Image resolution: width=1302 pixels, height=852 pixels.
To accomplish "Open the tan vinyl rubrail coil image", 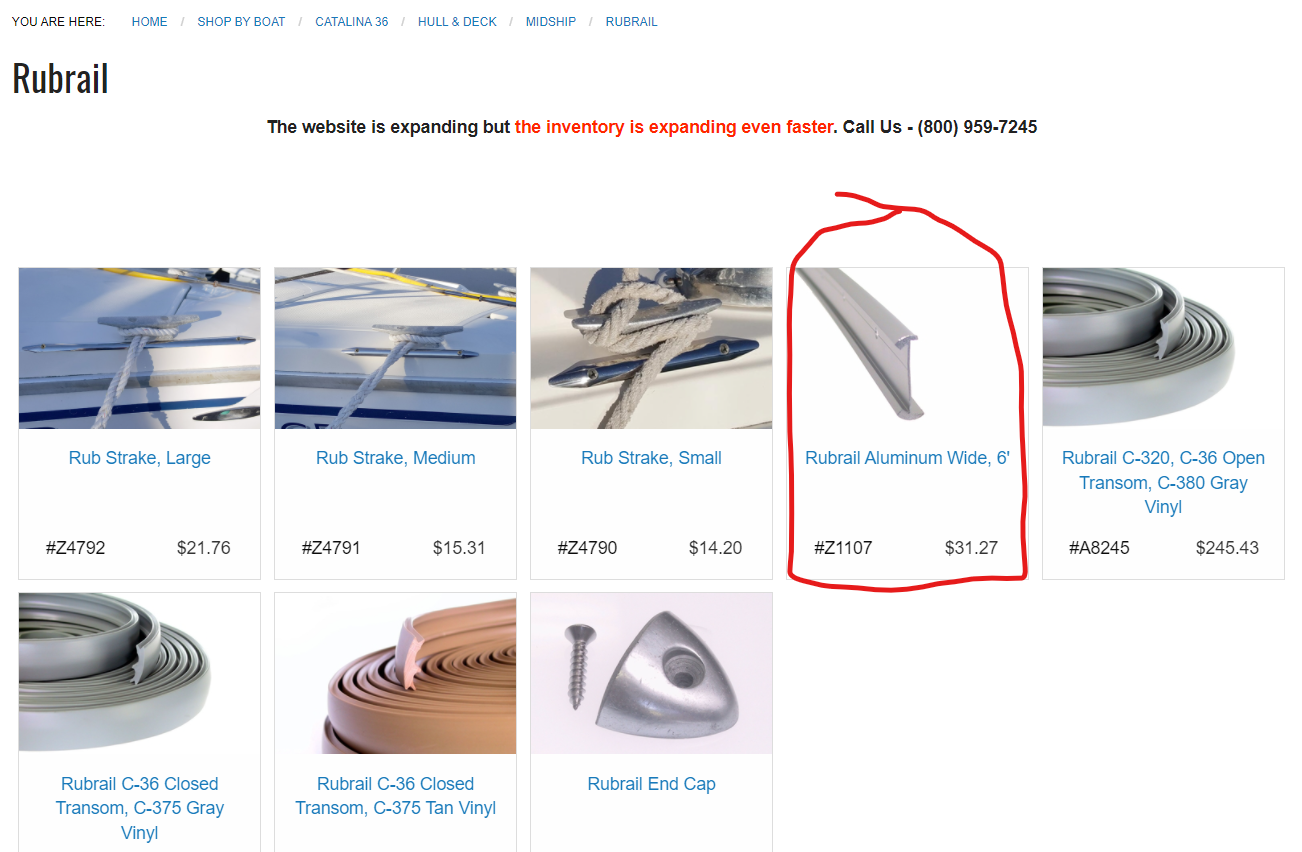I will click(396, 673).
